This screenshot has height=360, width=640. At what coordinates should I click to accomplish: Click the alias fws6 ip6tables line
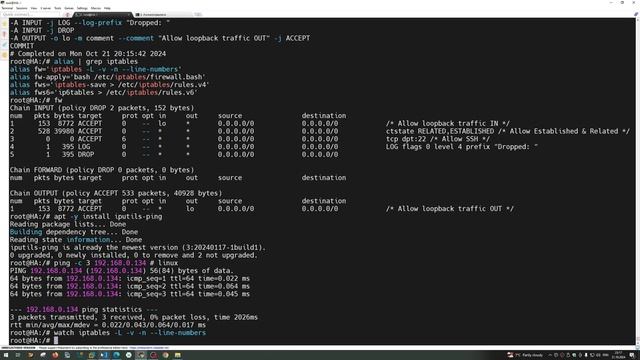[x=104, y=92]
